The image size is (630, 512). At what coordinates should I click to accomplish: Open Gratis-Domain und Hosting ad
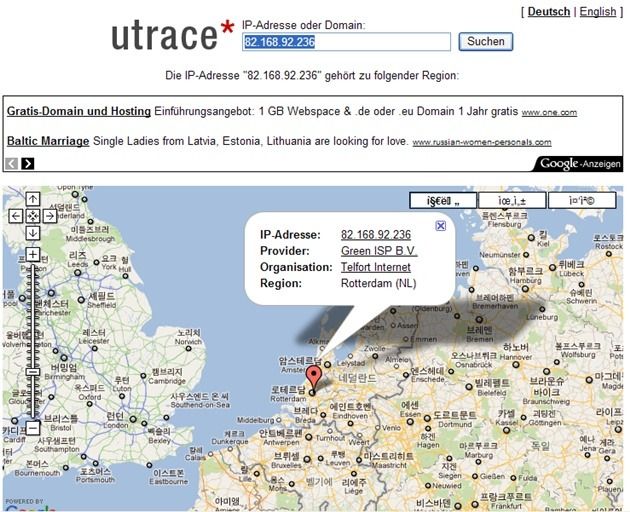click(79, 111)
